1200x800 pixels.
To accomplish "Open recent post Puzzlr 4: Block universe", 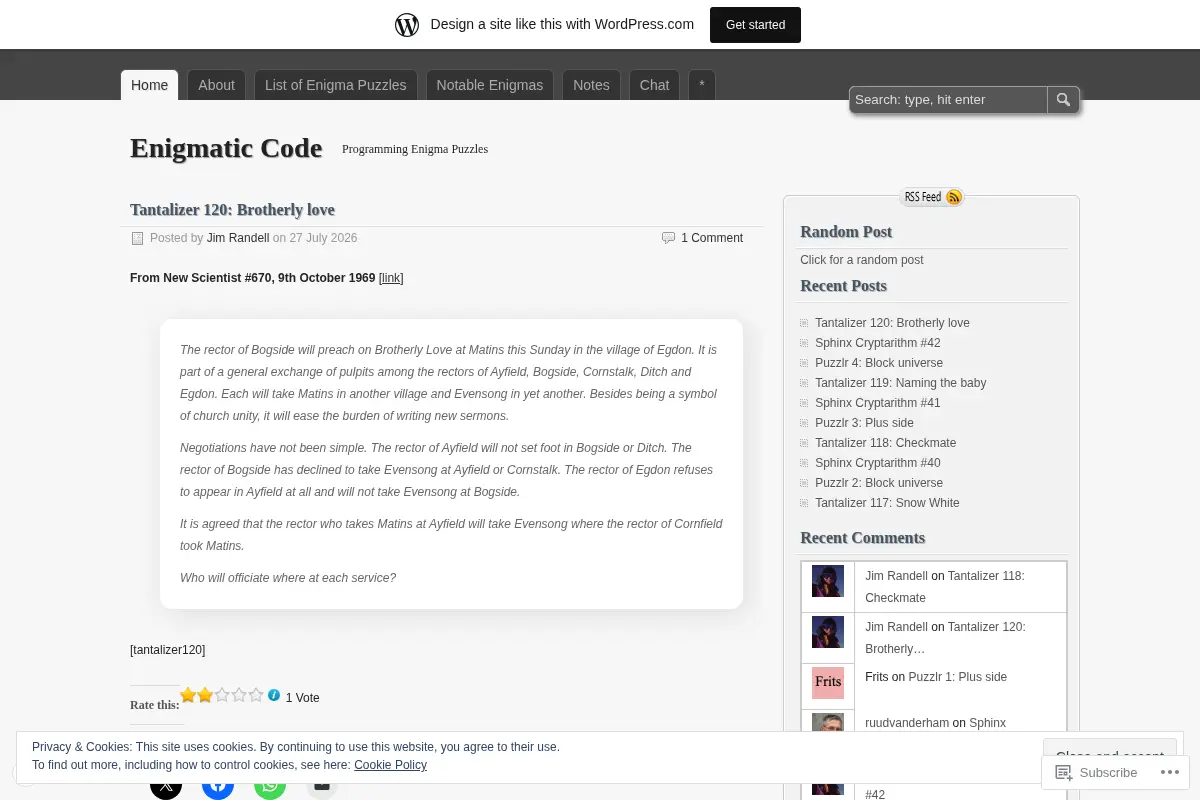I will [x=879, y=363].
